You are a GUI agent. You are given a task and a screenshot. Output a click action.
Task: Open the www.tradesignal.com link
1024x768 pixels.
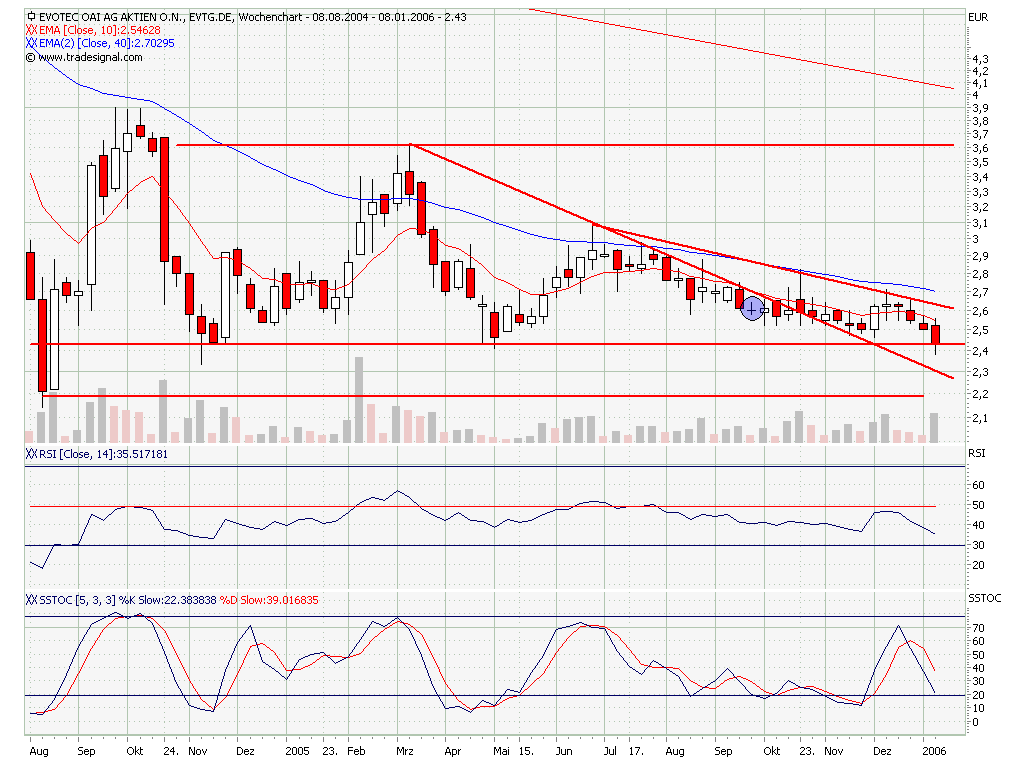90,57
